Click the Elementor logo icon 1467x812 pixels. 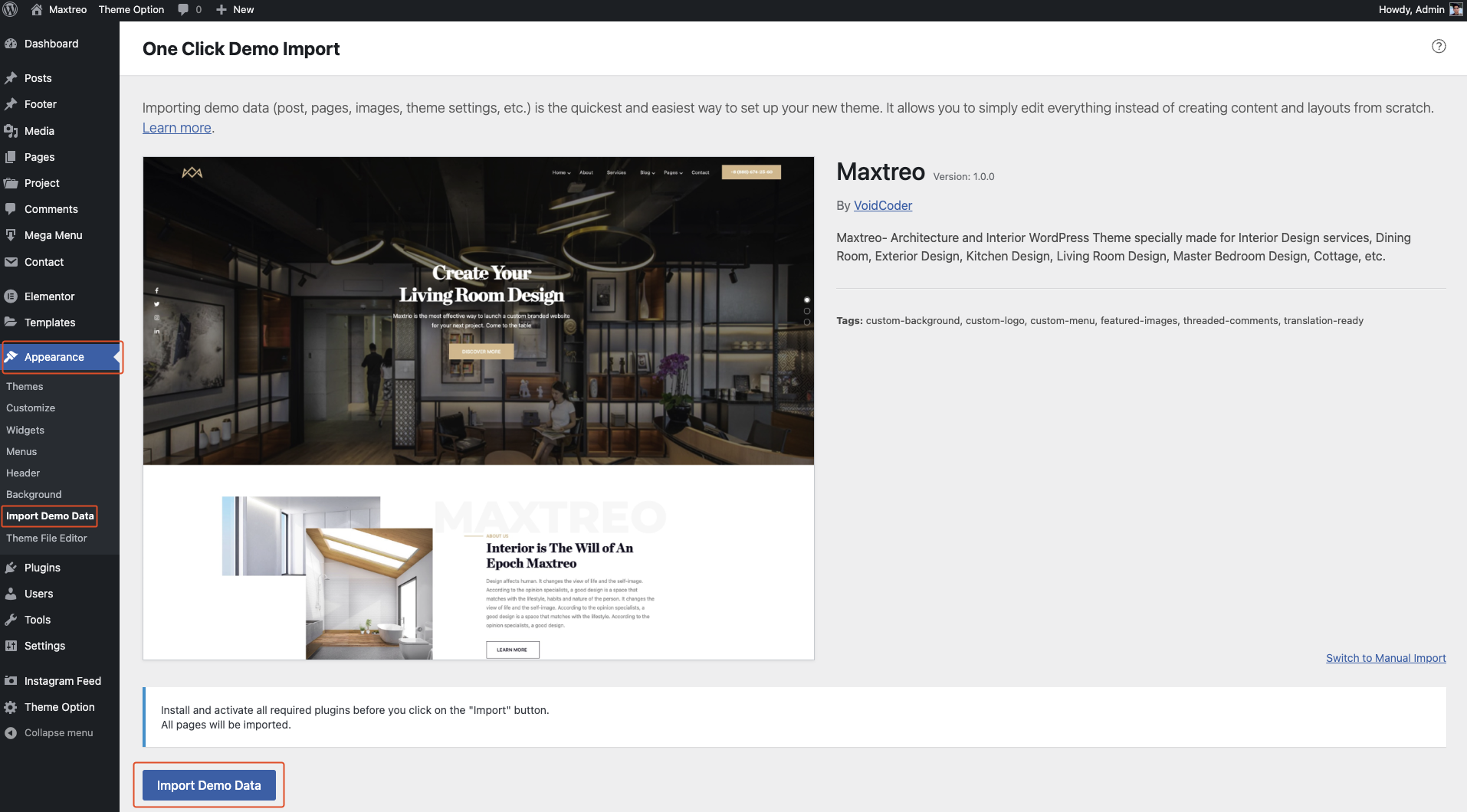click(x=11, y=296)
